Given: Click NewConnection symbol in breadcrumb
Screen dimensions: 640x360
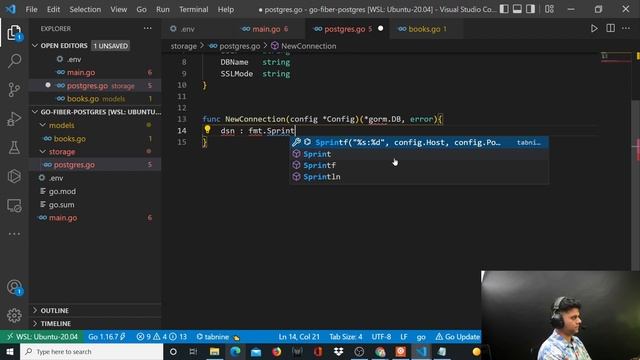Looking at the screenshot, I should point(309,46).
